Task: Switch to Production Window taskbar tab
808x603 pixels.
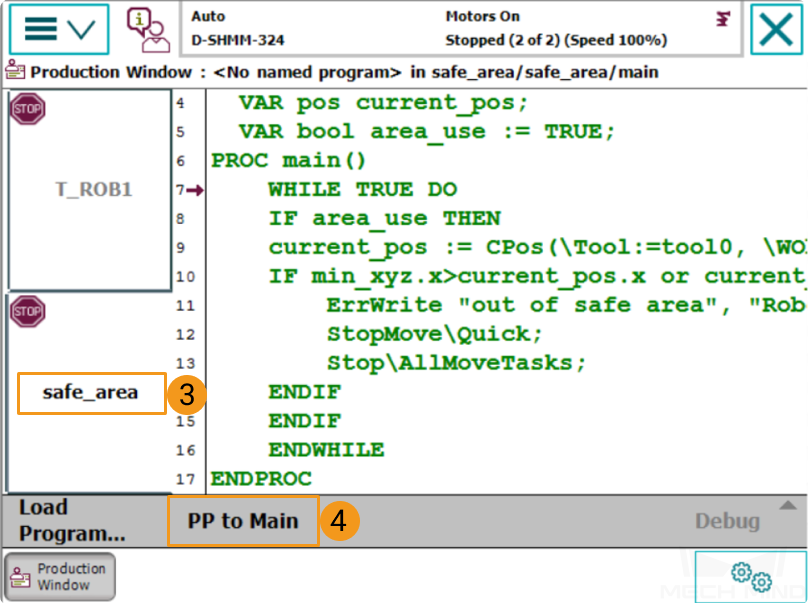Action: click(60, 577)
